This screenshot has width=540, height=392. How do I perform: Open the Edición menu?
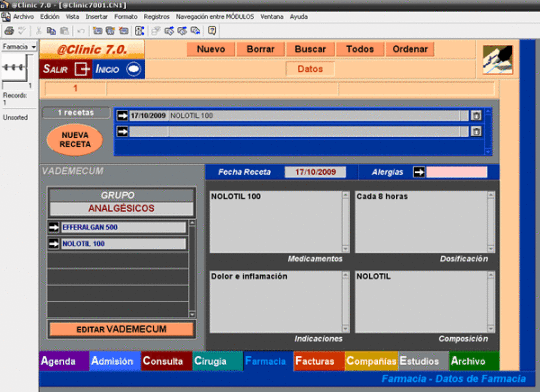pyautogui.click(x=50, y=17)
